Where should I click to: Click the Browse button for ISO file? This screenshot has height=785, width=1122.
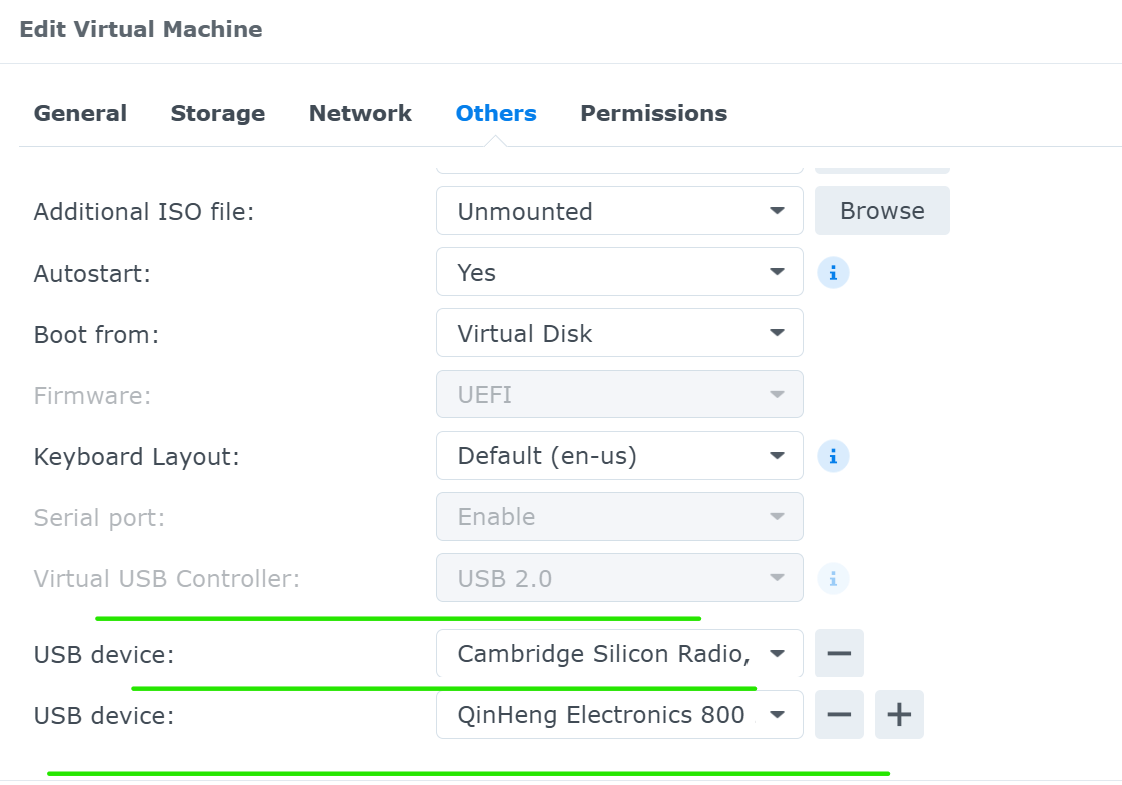tap(882, 210)
